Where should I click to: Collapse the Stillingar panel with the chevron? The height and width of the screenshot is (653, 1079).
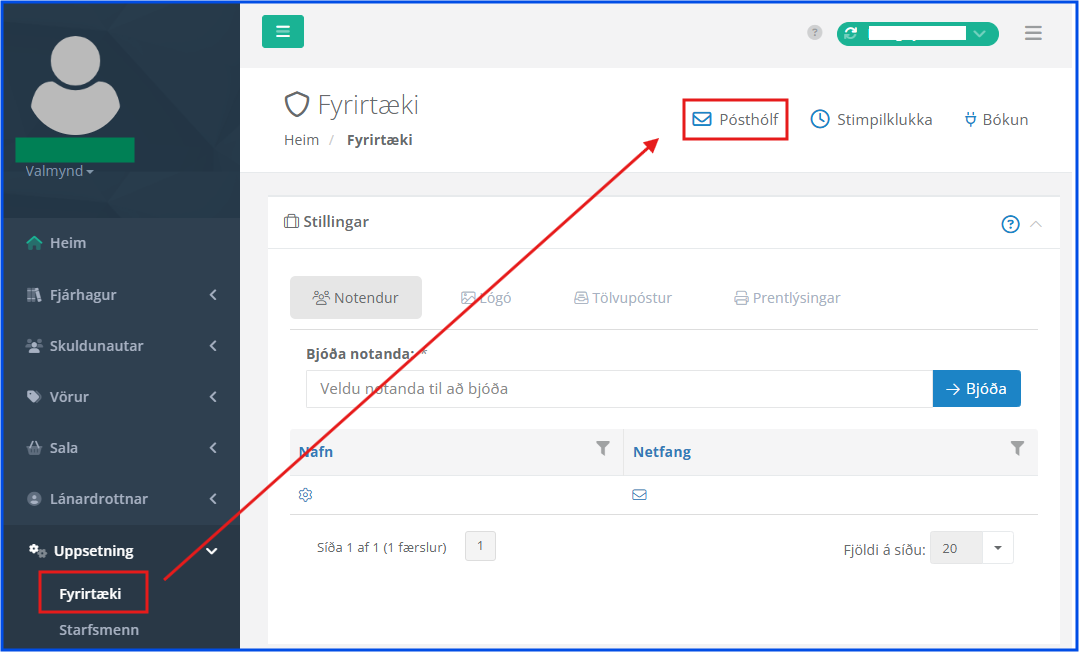point(1036,224)
